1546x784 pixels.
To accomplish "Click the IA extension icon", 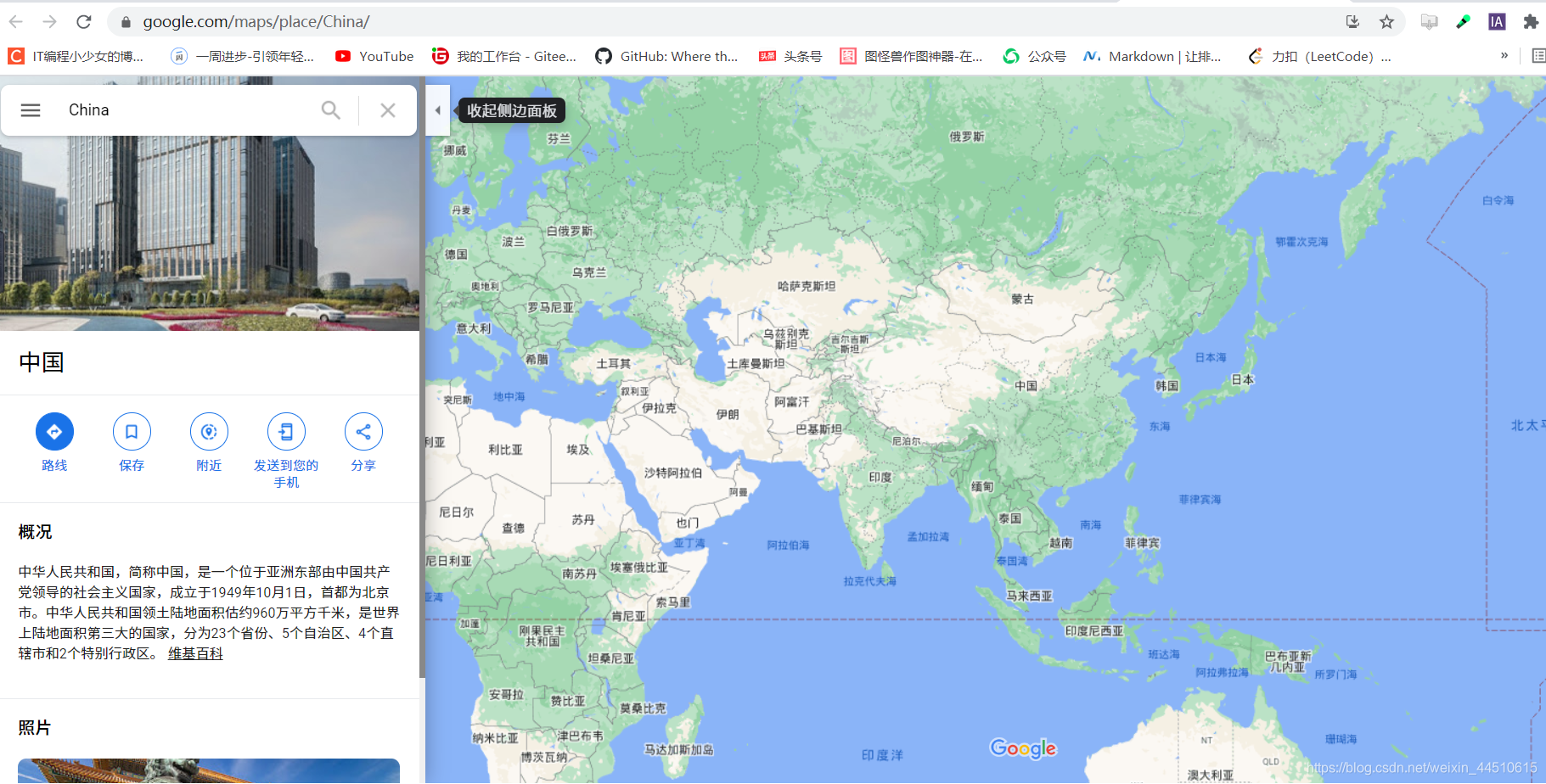I will (x=1497, y=22).
